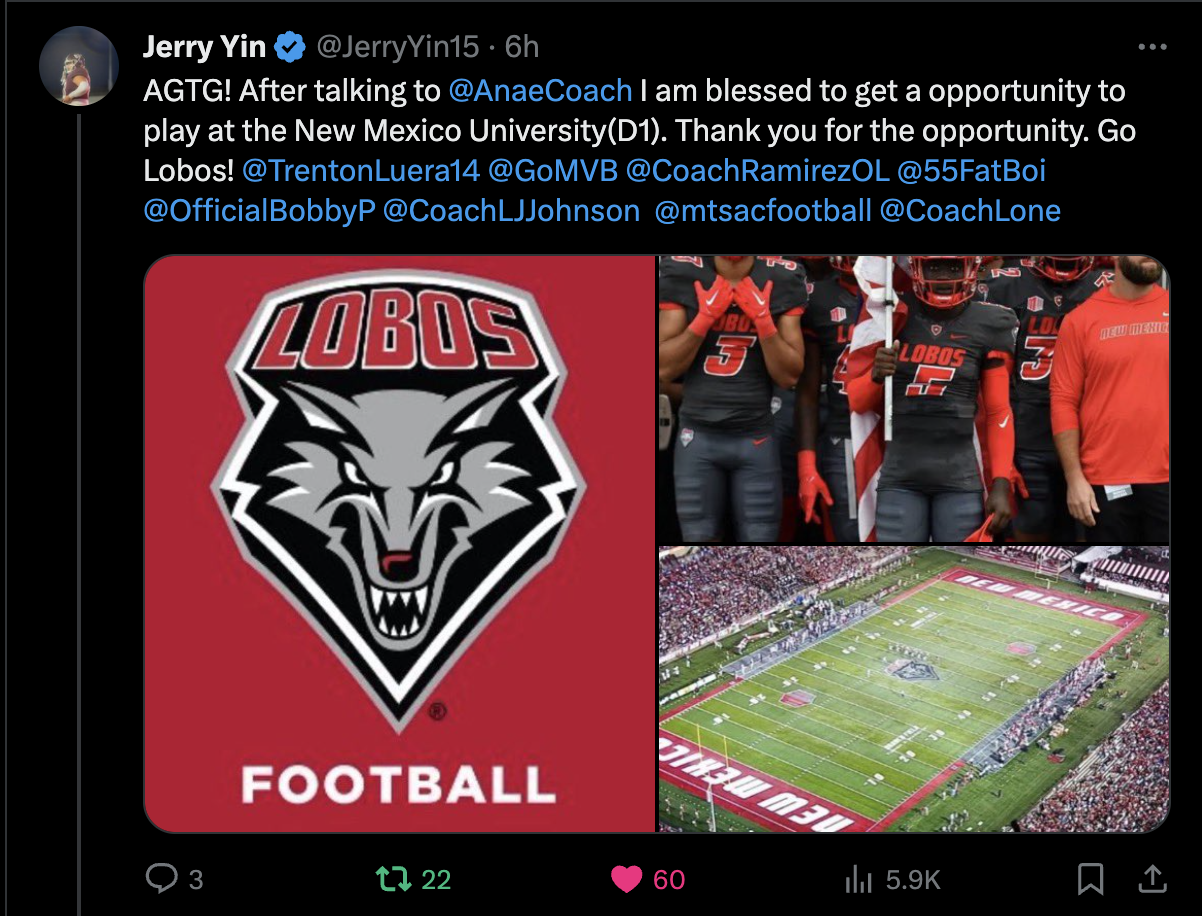The height and width of the screenshot is (916, 1202).
Task: Visit the @JerryYin15 handle
Action: (x=396, y=46)
